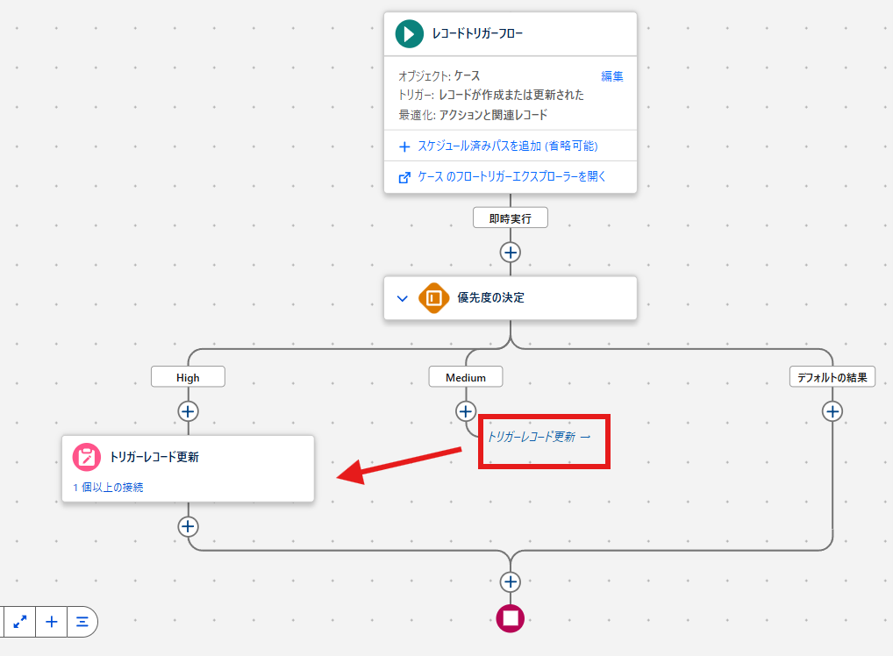This screenshot has width=893, height=656.
Task: Click the external-link icon beside フロートリガーエクスプローラー
Action: pos(404,178)
